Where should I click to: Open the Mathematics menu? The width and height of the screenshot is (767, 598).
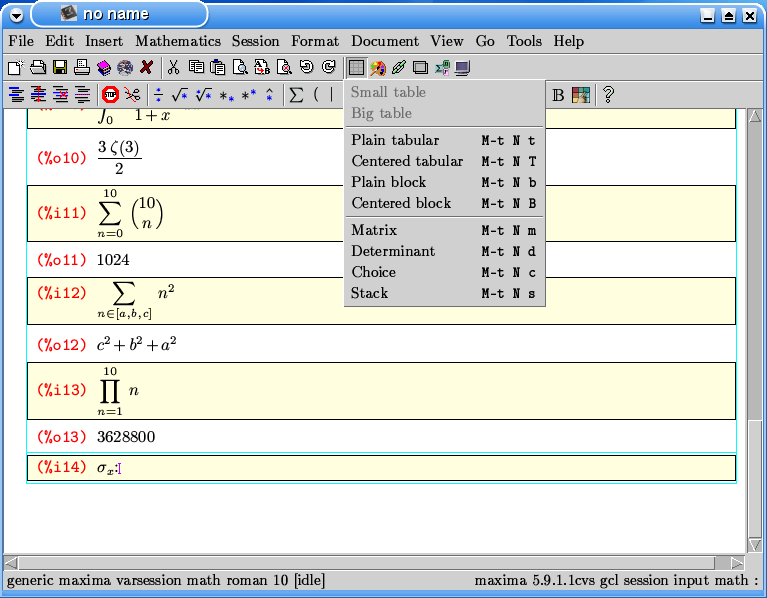click(x=178, y=41)
